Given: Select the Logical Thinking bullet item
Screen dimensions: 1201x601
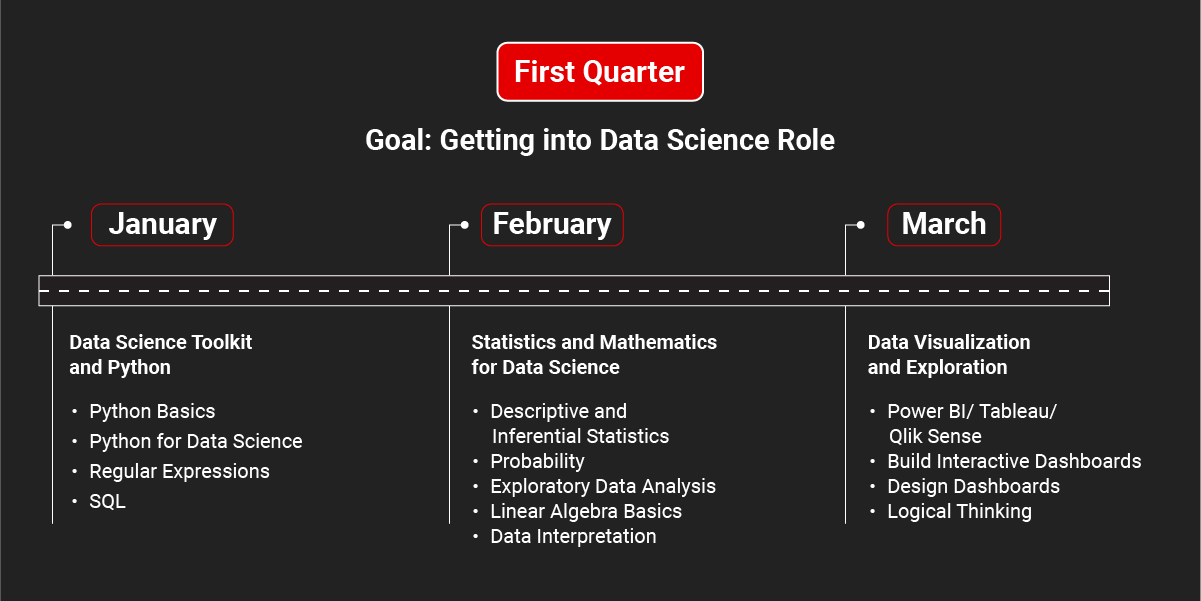Looking at the screenshot, I should (959, 511).
